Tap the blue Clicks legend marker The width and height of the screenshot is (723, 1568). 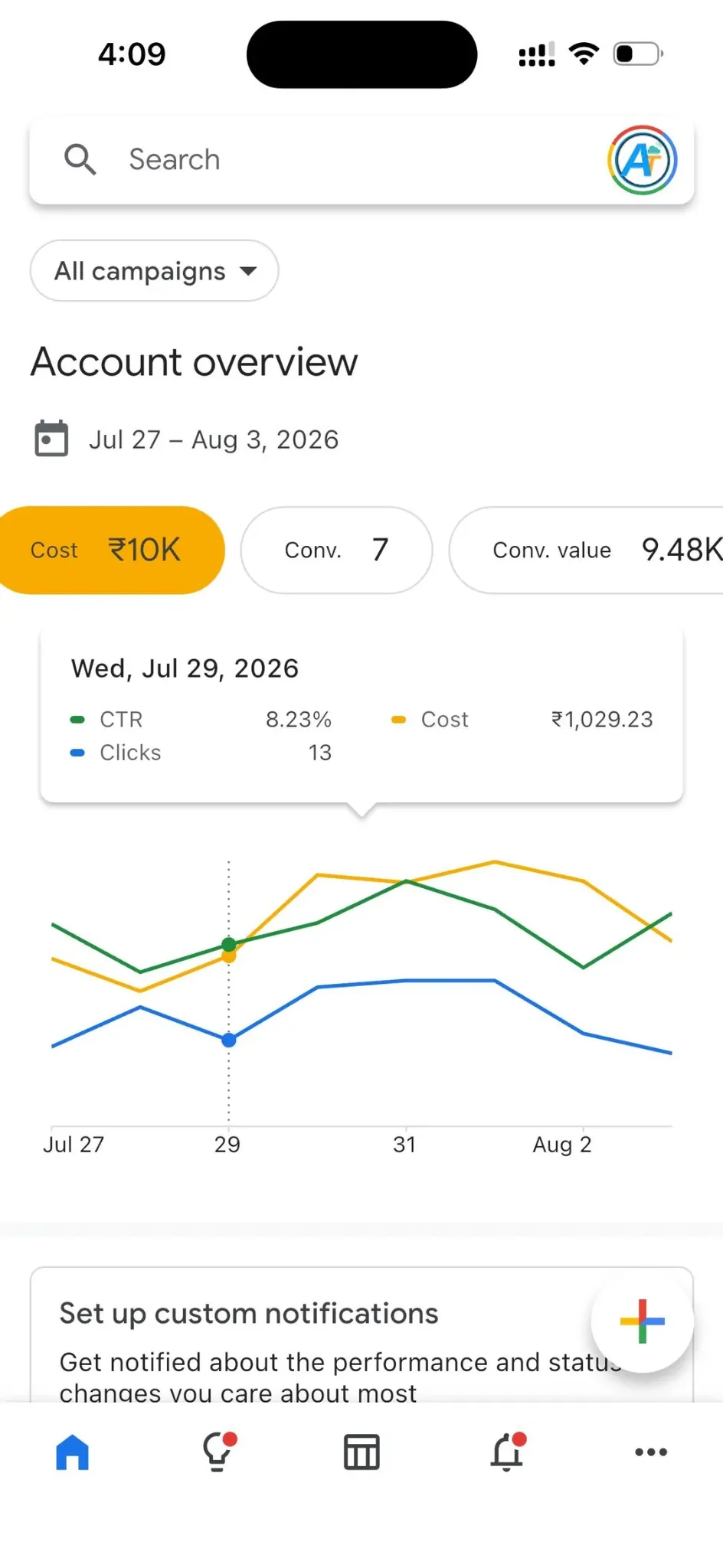pyautogui.click(x=77, y=753)
